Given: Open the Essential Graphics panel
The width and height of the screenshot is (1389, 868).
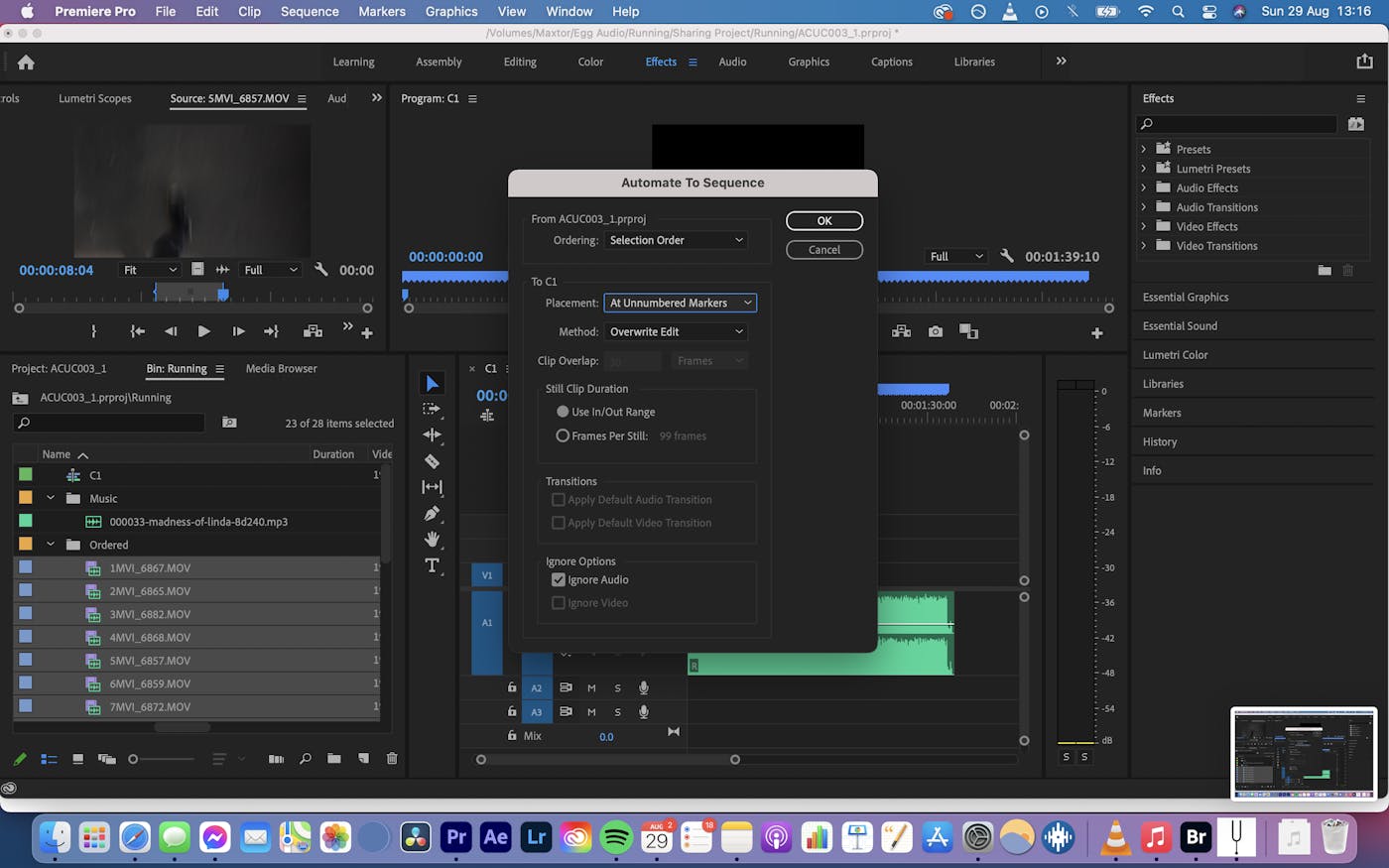Looking at the screenshot, I should tap(1186, 297).
